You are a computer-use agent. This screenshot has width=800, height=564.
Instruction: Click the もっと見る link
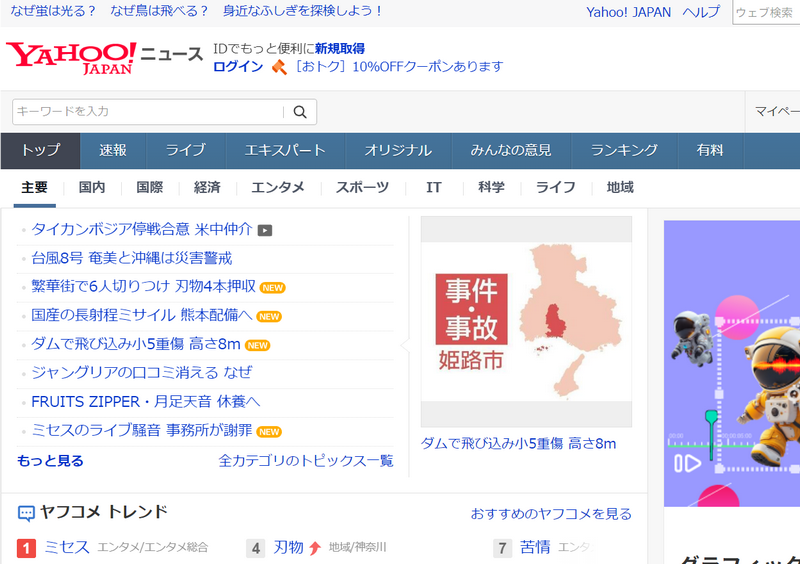pyautogui.click(x=50, y=461)
